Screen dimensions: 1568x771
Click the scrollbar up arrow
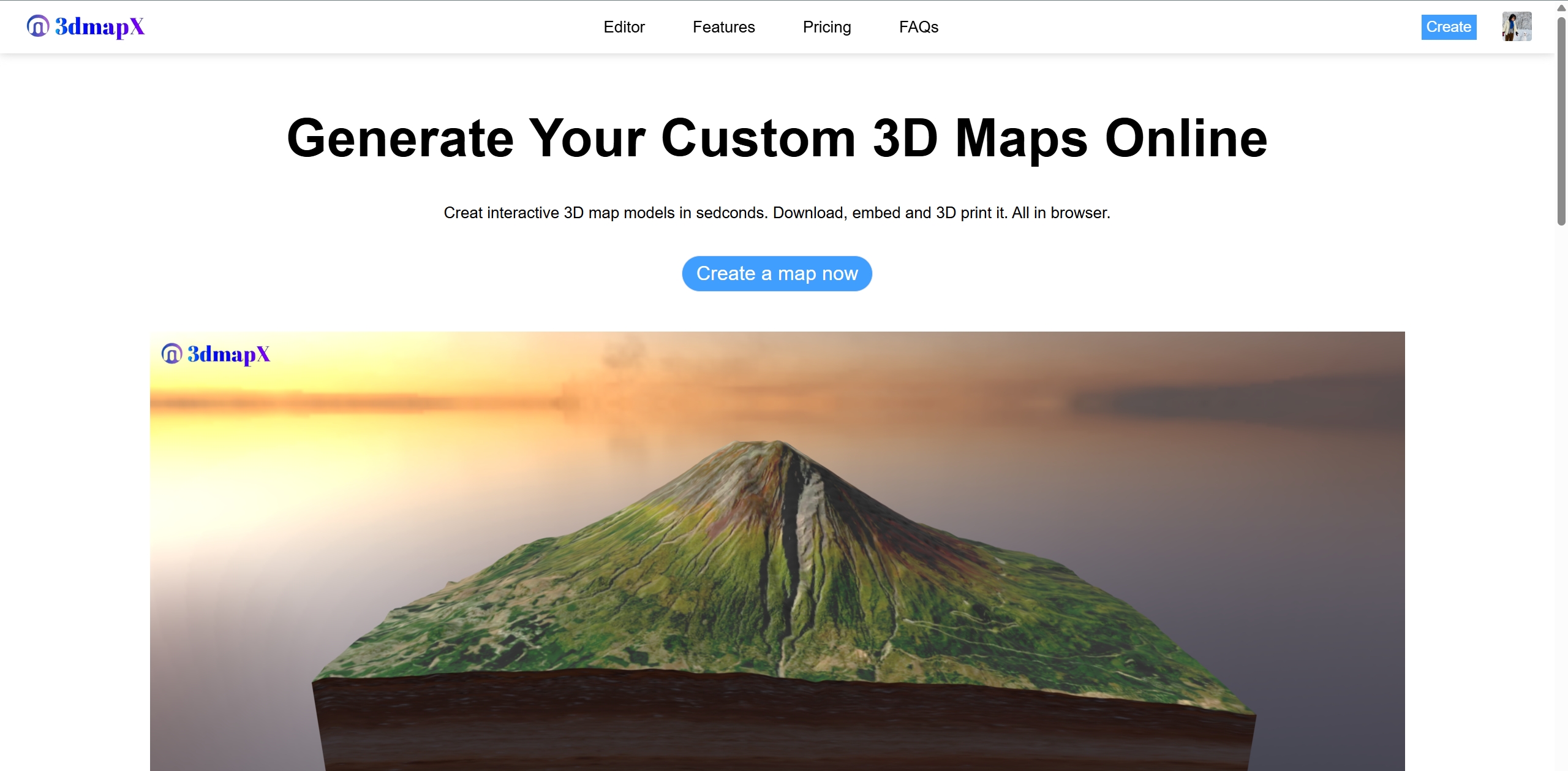(x=1561, y=7)
